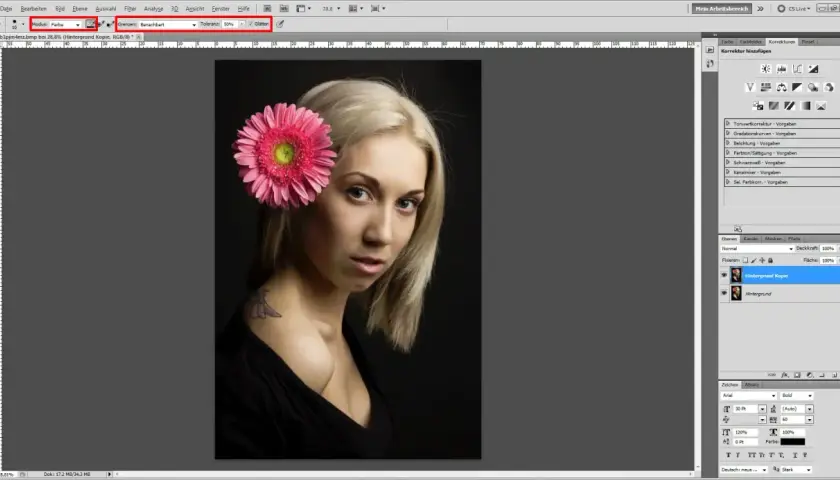This screenshot has height=480, width=840.
Task: Toggle faux italic in Zeichen panel
Action: pyautogui.click(x=738, y=455)
